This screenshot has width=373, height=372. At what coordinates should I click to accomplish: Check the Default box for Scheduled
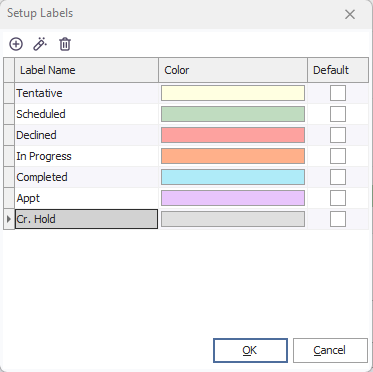click(338, 114)
